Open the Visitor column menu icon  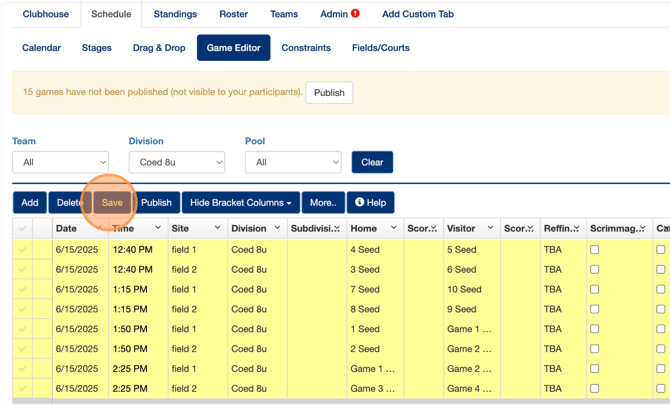490,228
